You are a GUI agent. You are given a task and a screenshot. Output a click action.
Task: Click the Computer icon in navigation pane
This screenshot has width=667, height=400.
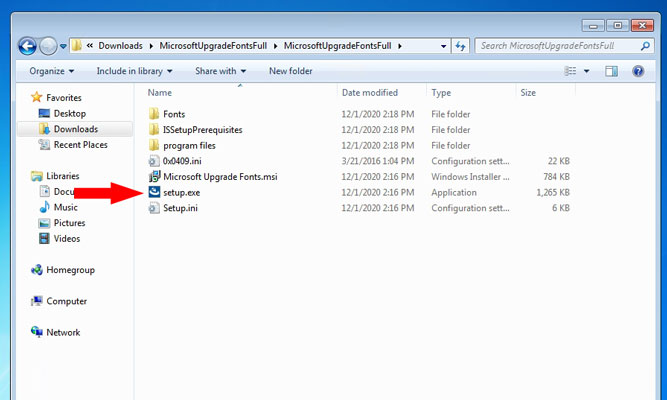37,301
